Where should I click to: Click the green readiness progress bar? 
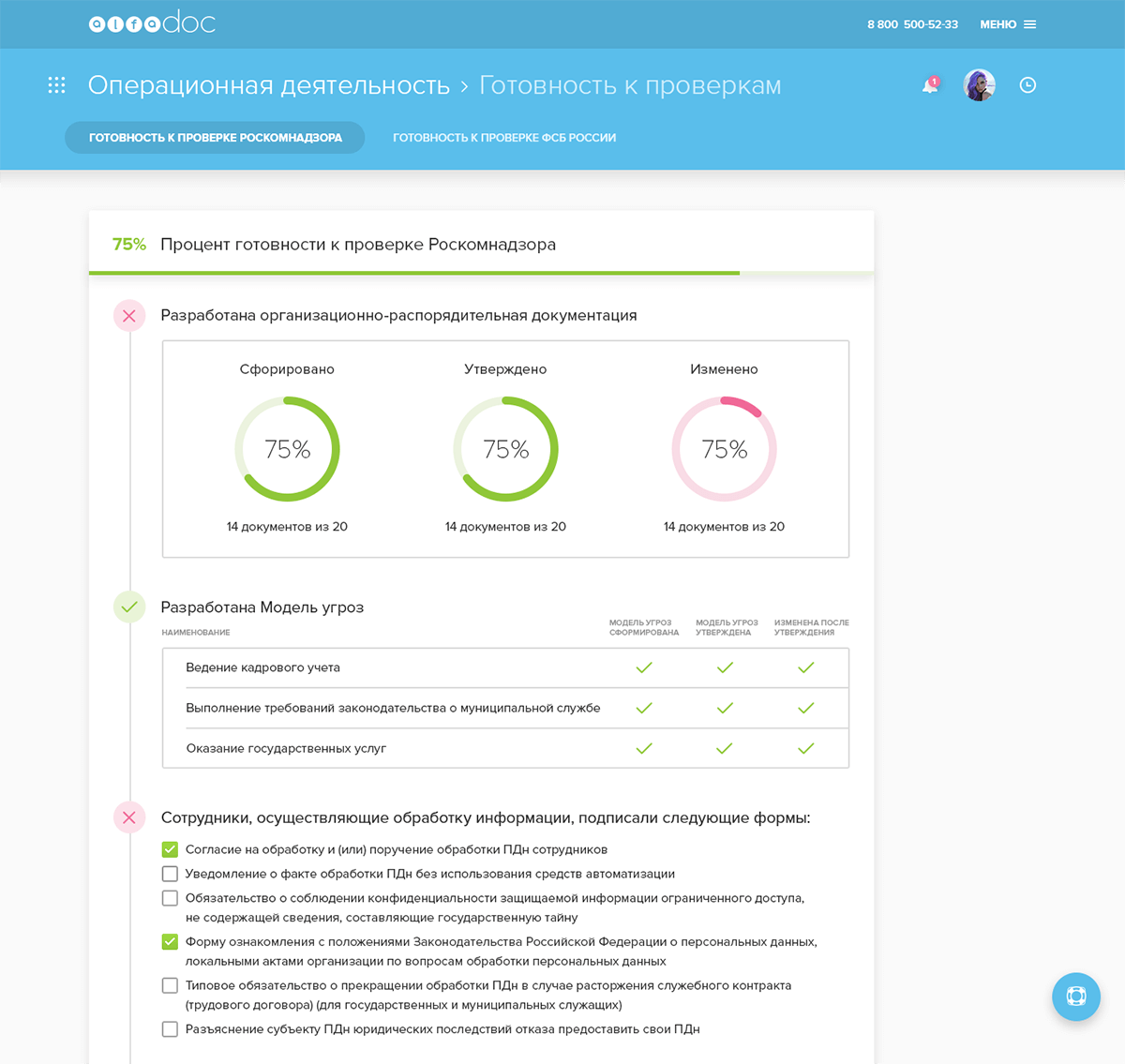(x=414, y=273)
